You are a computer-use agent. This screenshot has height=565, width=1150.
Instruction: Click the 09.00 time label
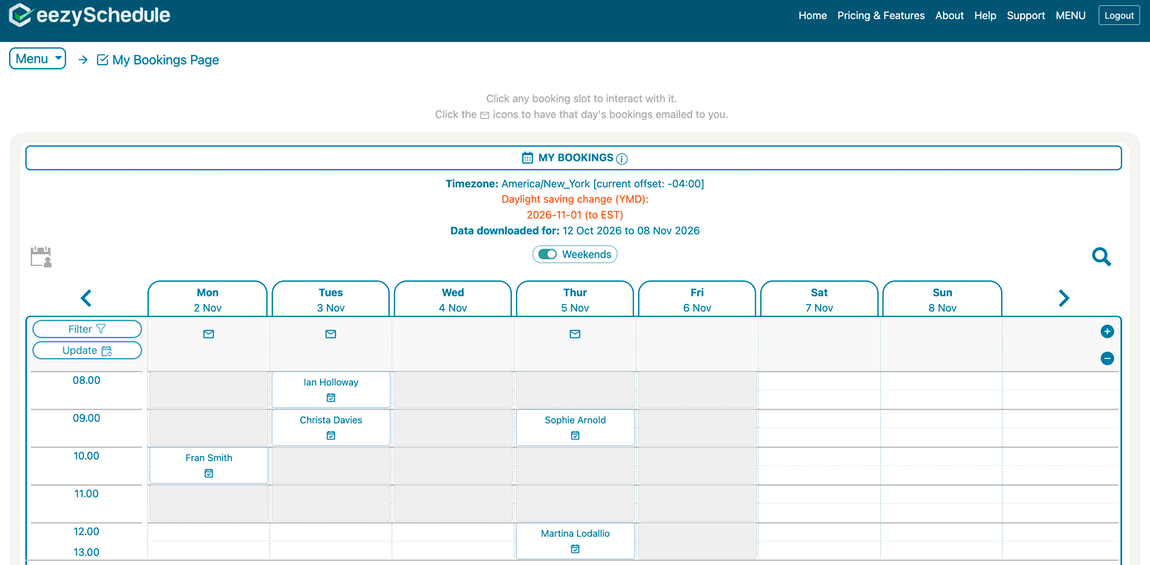[87, 418]
